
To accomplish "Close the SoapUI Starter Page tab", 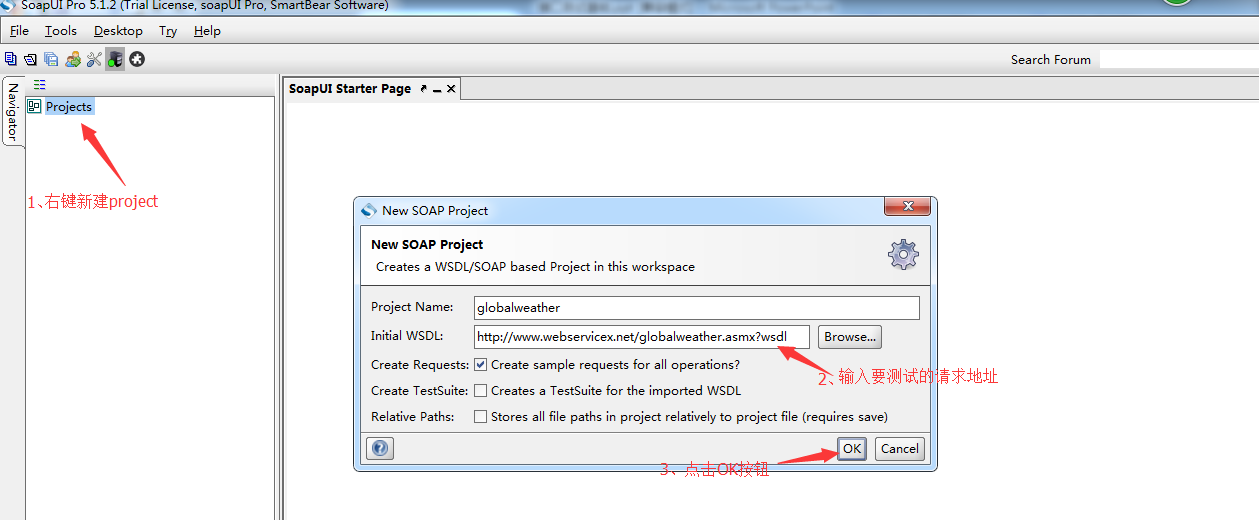I will click(x=451, y=89).
